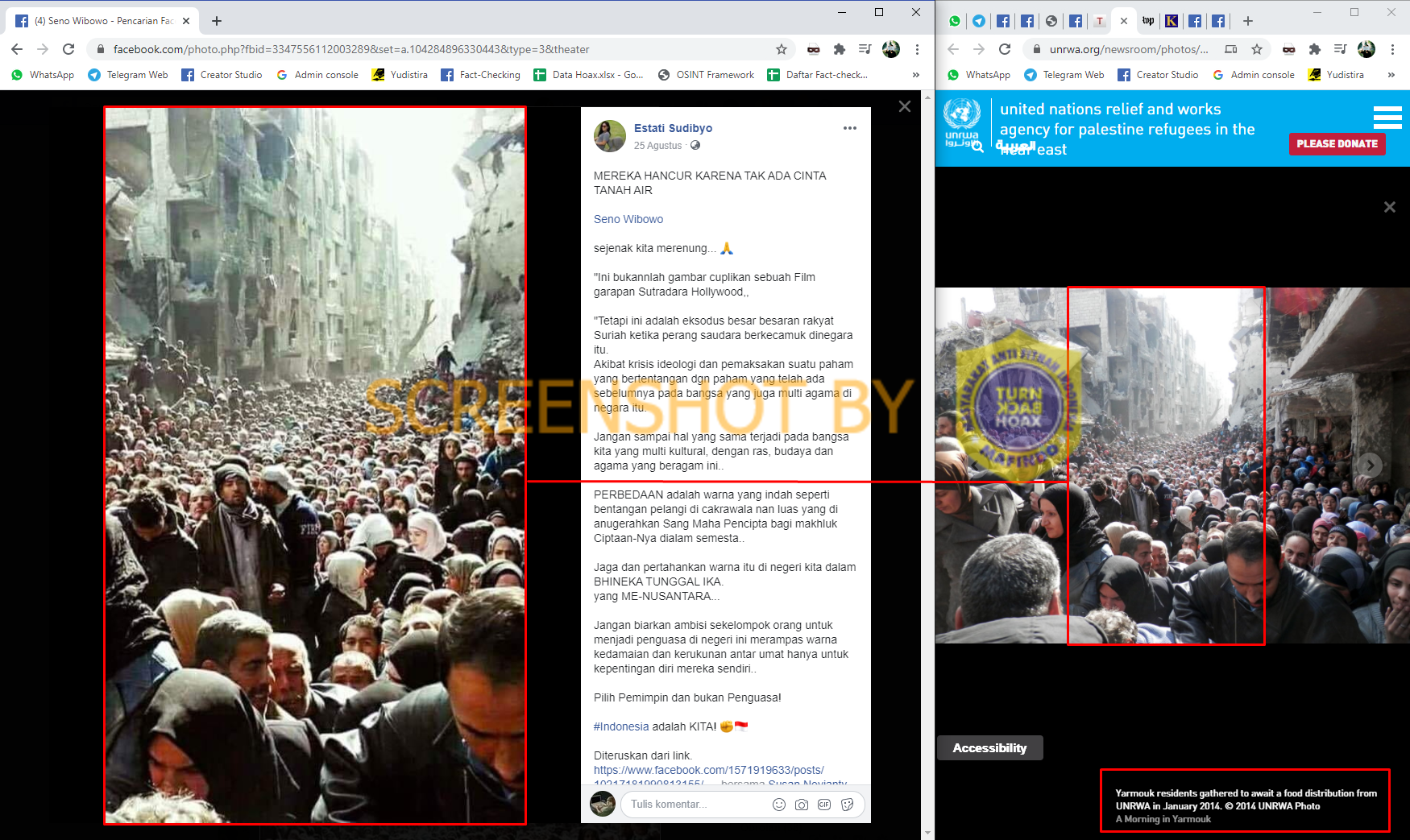1410x840 pixels.
Task: Open Extensions puzzle icon in left window
Action: 840,49
